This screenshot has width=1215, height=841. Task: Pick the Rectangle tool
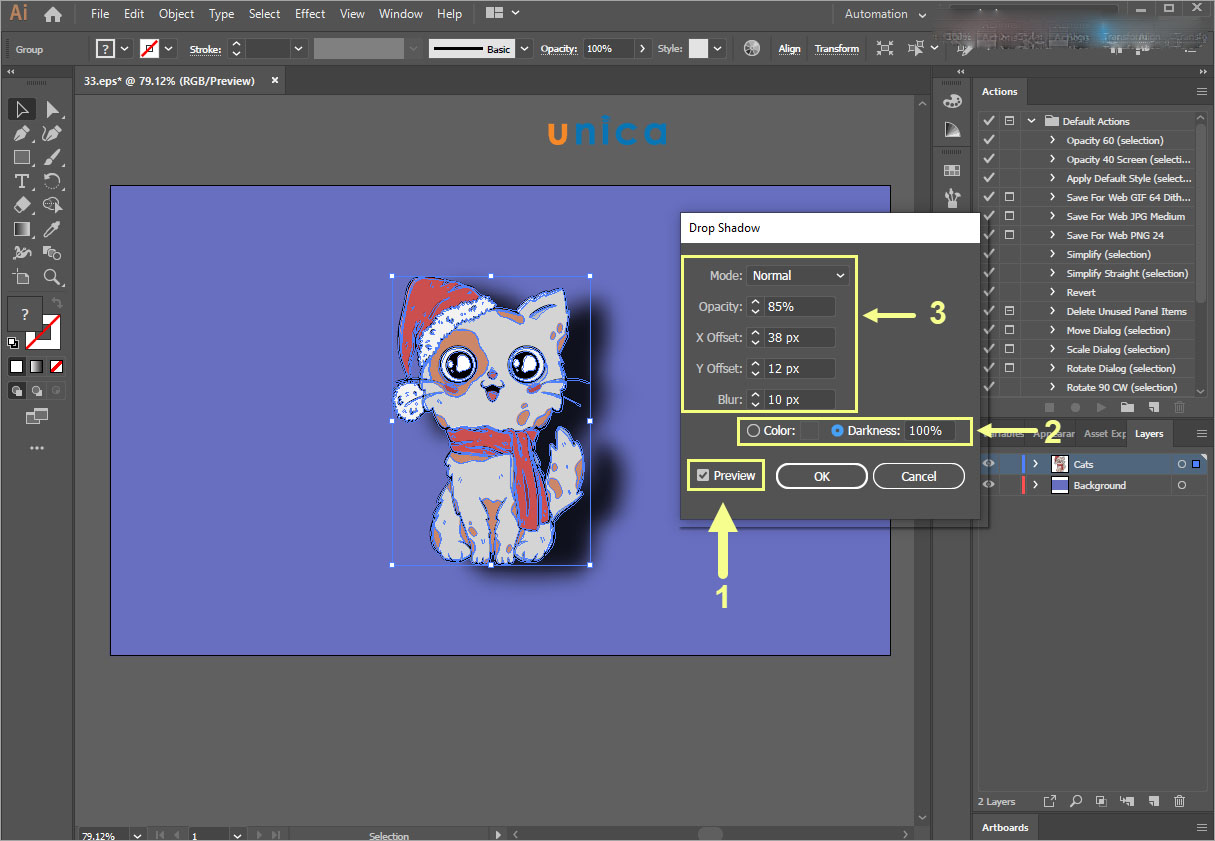click(21, 157)
